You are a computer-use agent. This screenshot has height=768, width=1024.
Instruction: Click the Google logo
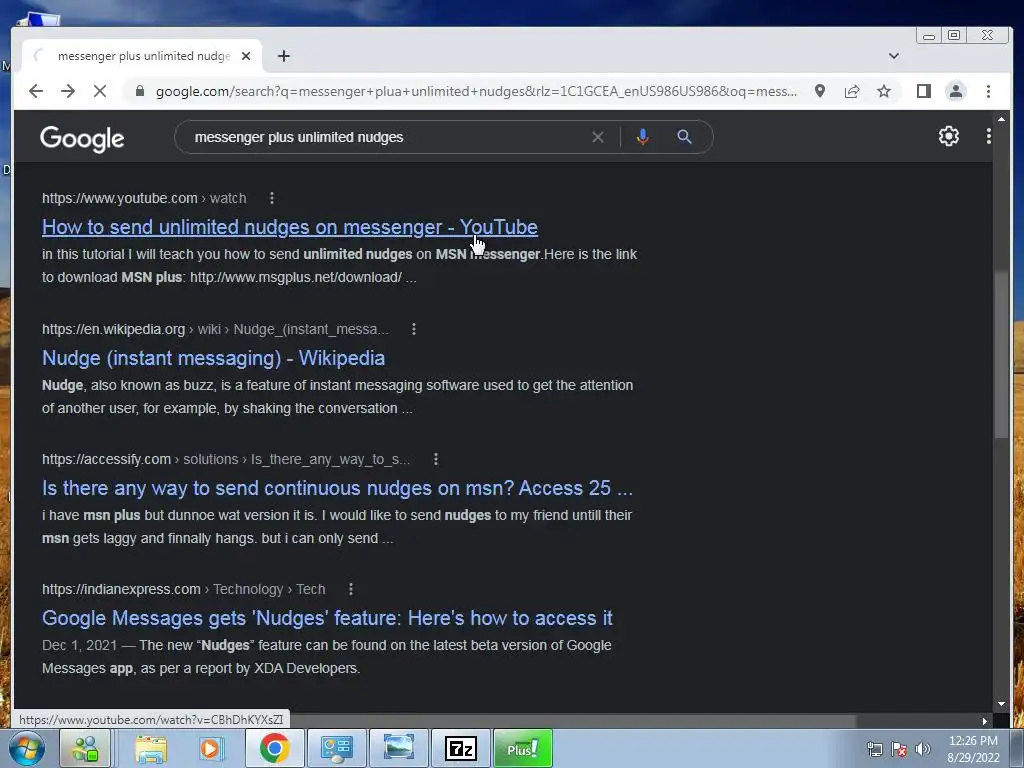82,138
